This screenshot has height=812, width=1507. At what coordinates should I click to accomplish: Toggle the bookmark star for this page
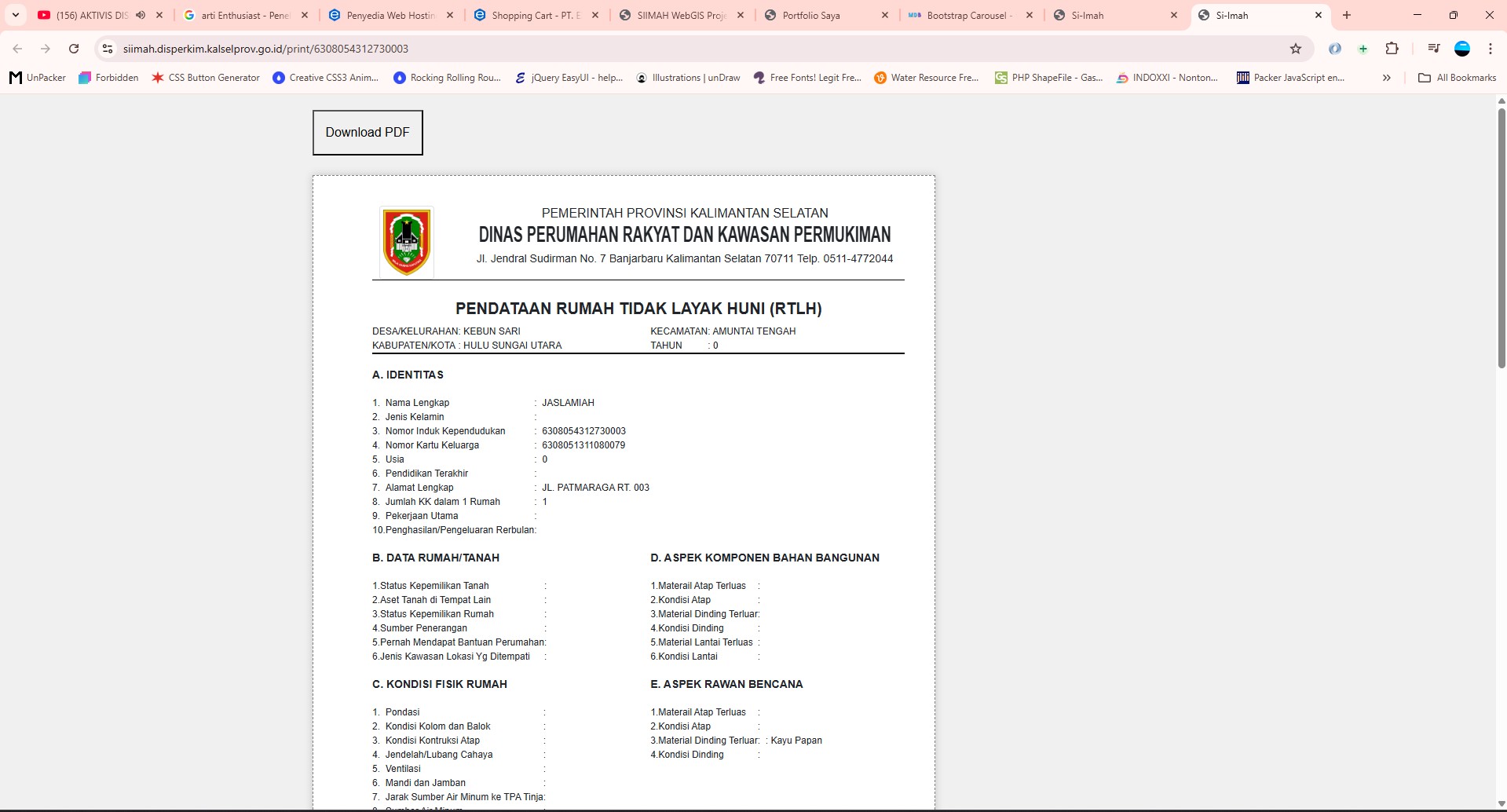coord(1296,49)
